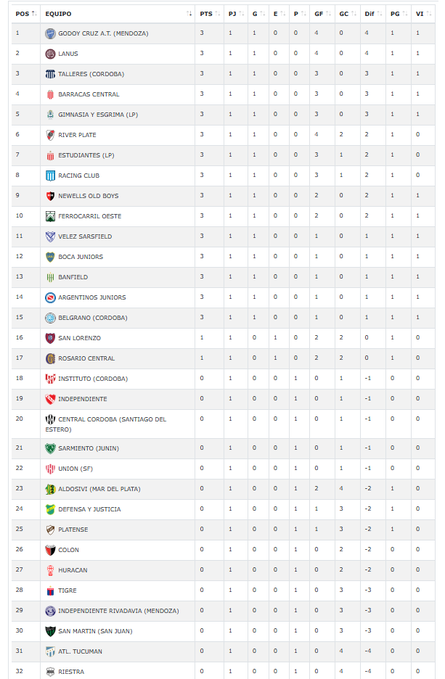Select the RIESTRA row at table bottom
The height and width of the screenshot is (679, 445).
click(223, 671)
